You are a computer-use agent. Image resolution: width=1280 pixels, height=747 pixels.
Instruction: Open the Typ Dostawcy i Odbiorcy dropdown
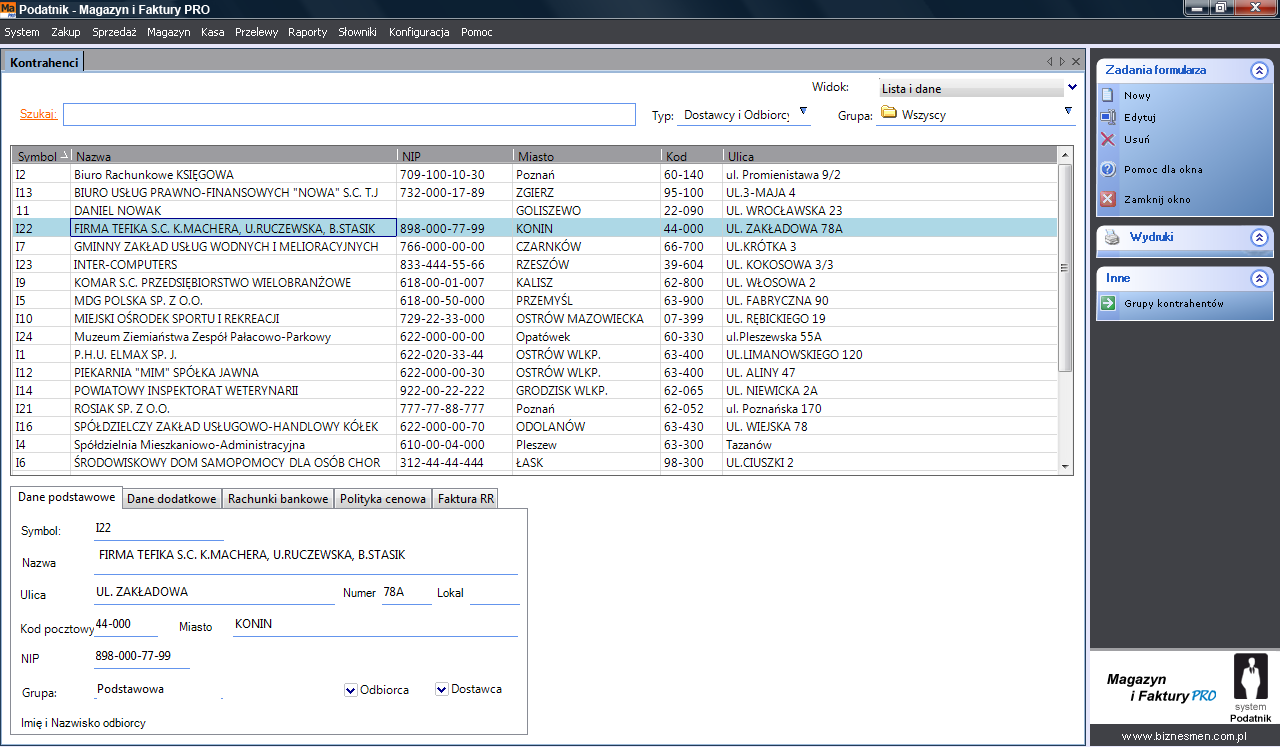(x=803, y=111)
